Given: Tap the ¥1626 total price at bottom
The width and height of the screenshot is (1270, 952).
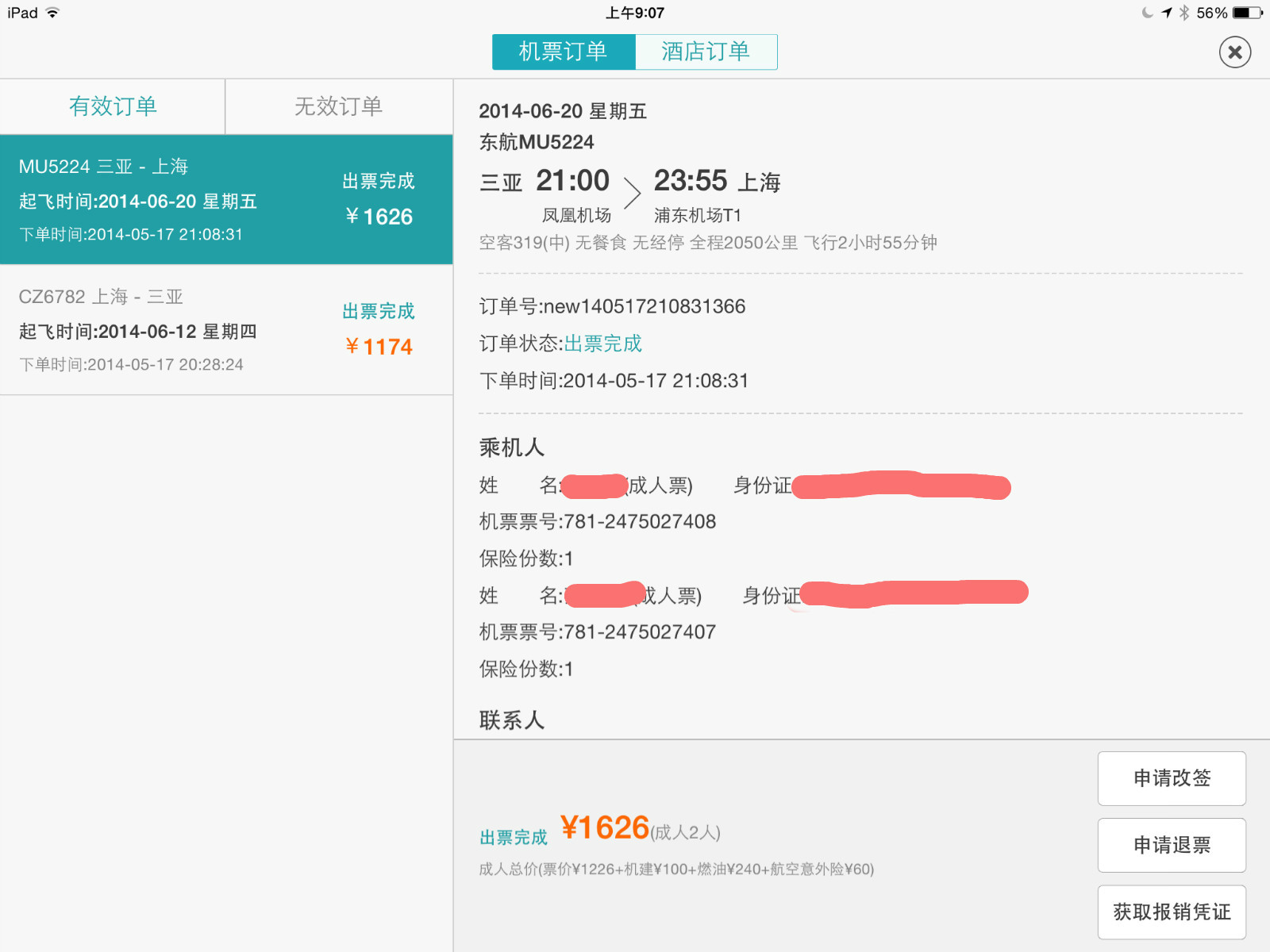Looking at the screenshot, I should pyautogui.click(x=605, y=828).
